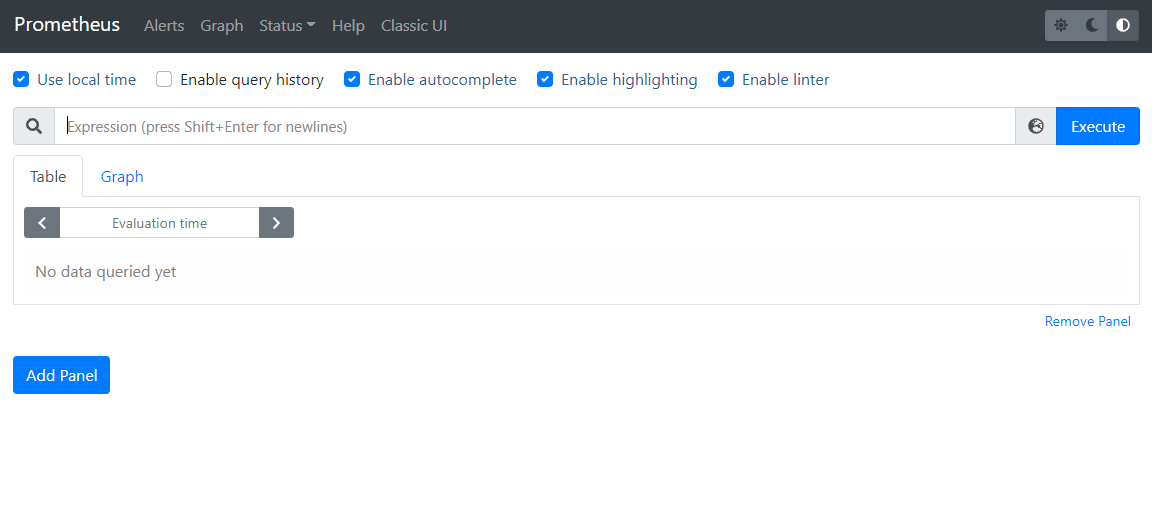Open the Status dropdown menu

tap(287, 26)
